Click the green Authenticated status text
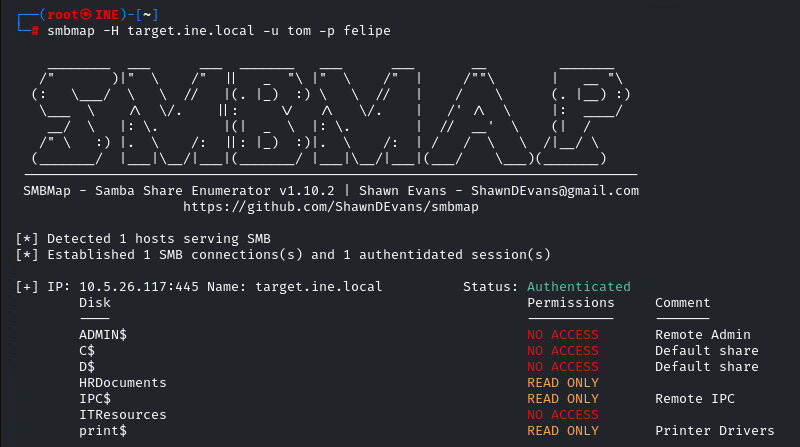The width and height of the screenshot is (800, 447). 579,287
